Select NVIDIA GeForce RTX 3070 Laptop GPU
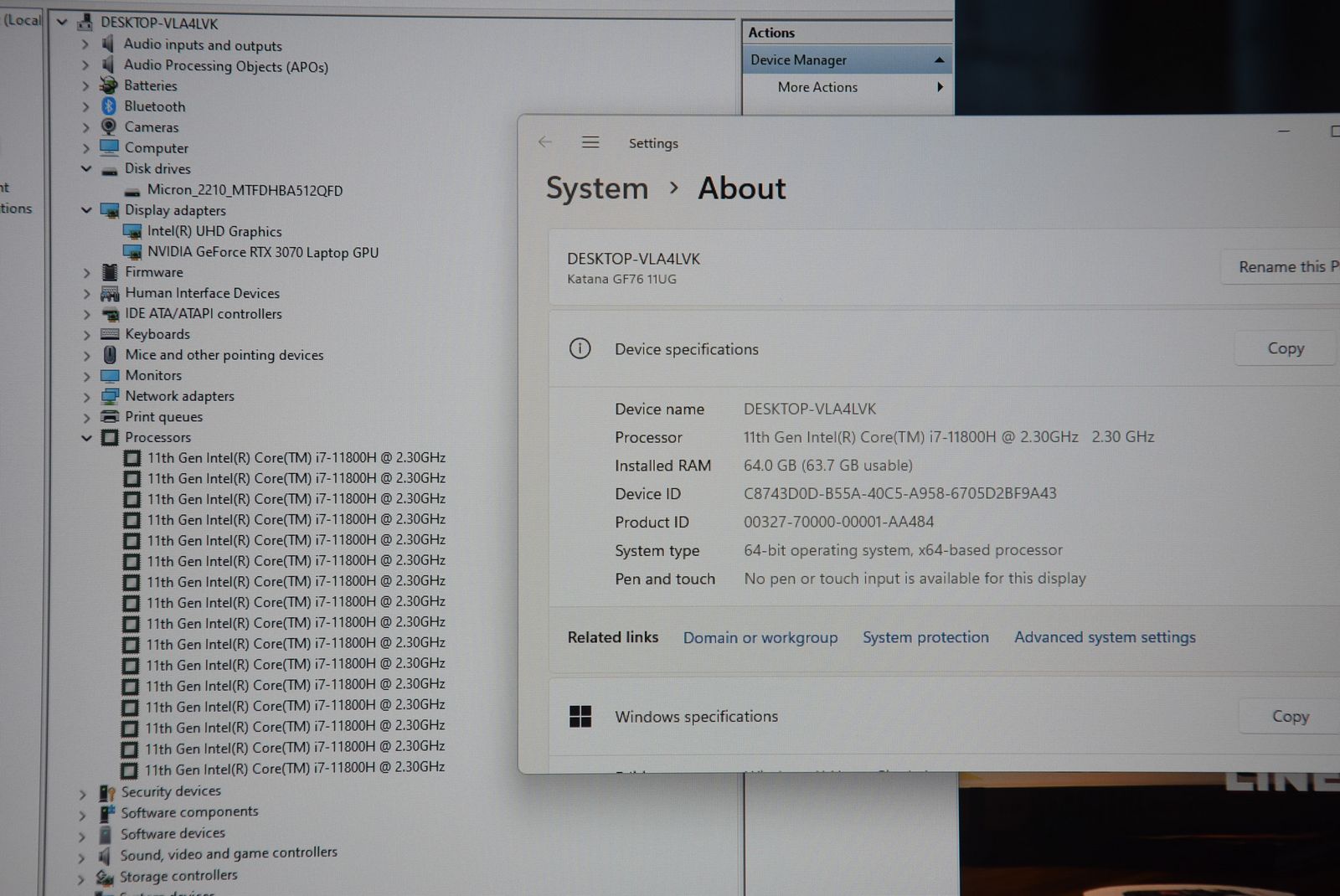 (263, 252)
